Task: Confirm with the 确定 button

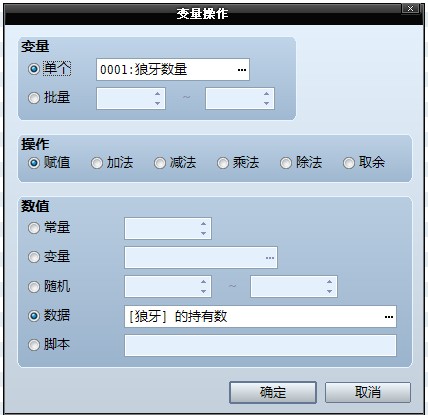Action: [273, 392]
